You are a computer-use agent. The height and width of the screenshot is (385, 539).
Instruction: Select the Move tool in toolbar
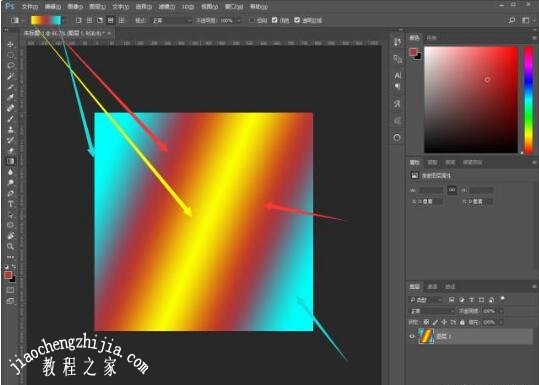click(11, 44)
